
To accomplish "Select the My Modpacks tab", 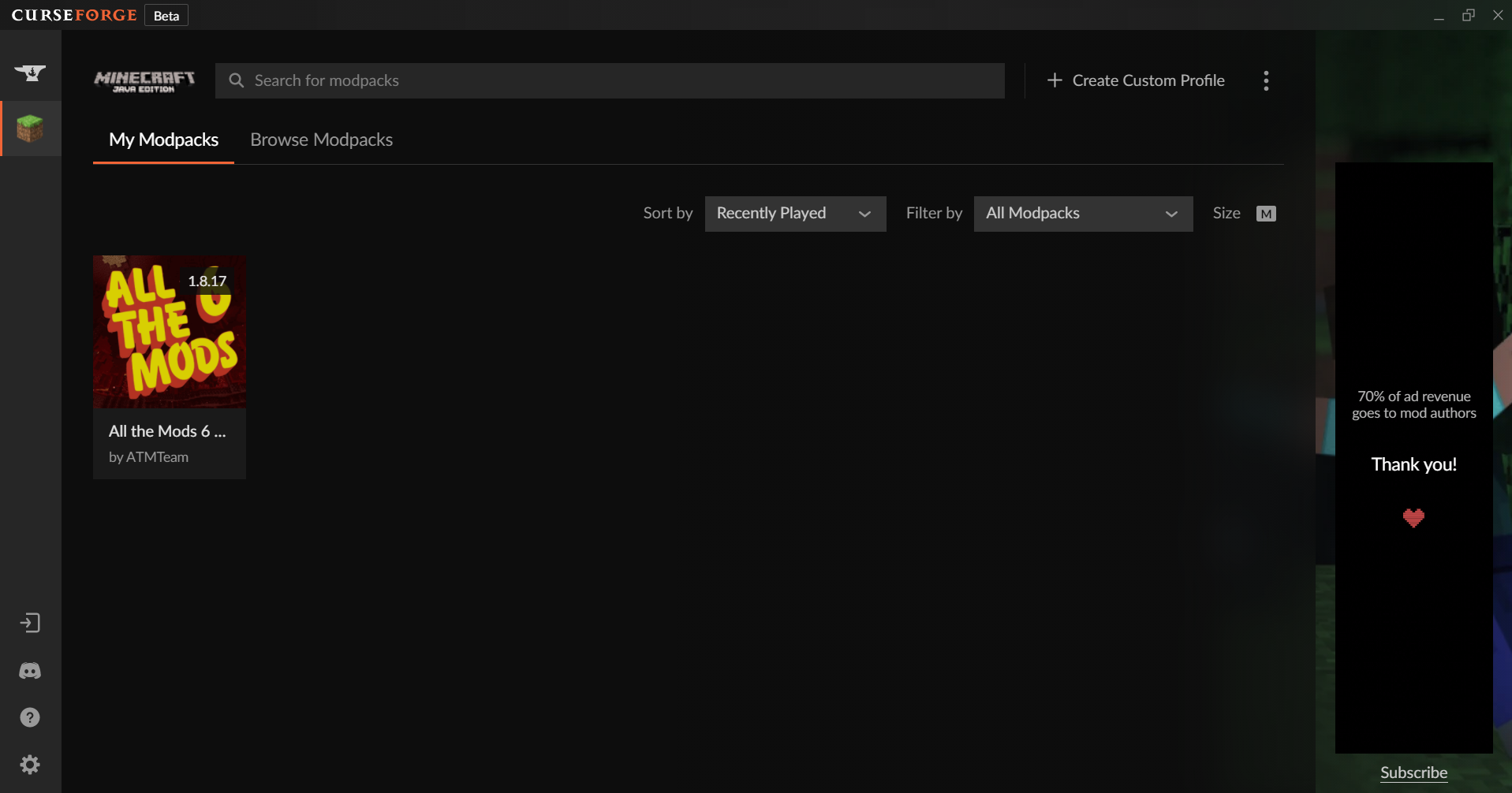I will tap(163, 140).
